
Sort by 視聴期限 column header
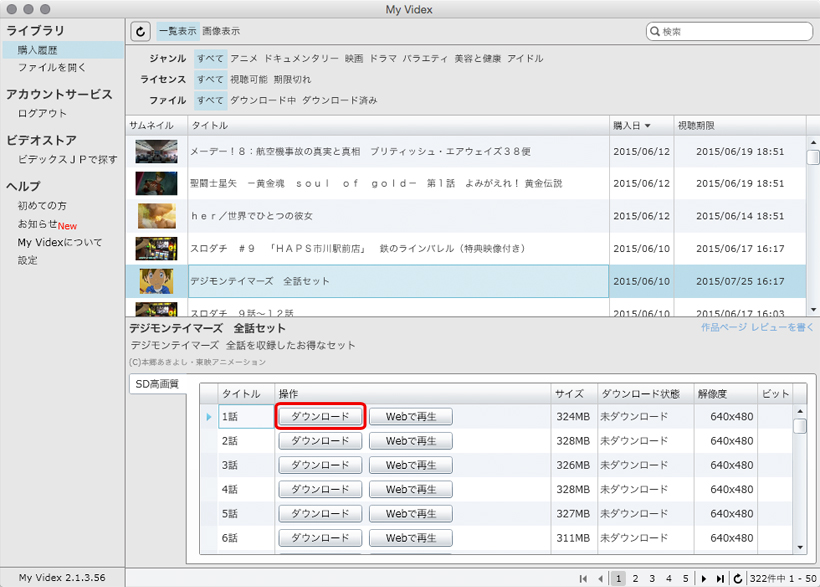(x=739, y=126)
